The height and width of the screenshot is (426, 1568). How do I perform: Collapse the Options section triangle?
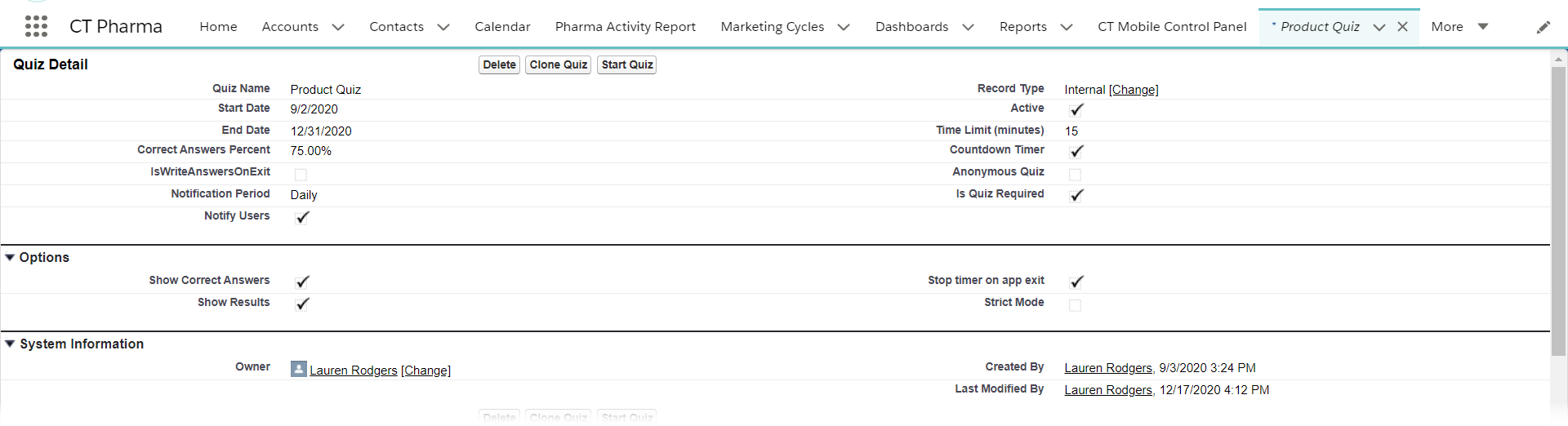10,257
